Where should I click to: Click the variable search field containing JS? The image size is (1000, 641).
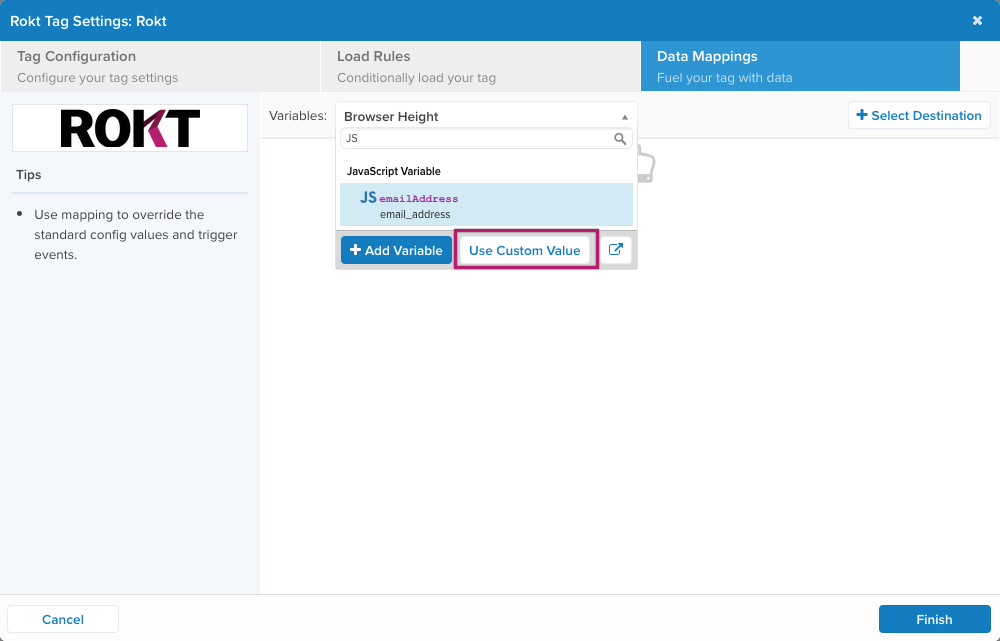coord(486,138)
